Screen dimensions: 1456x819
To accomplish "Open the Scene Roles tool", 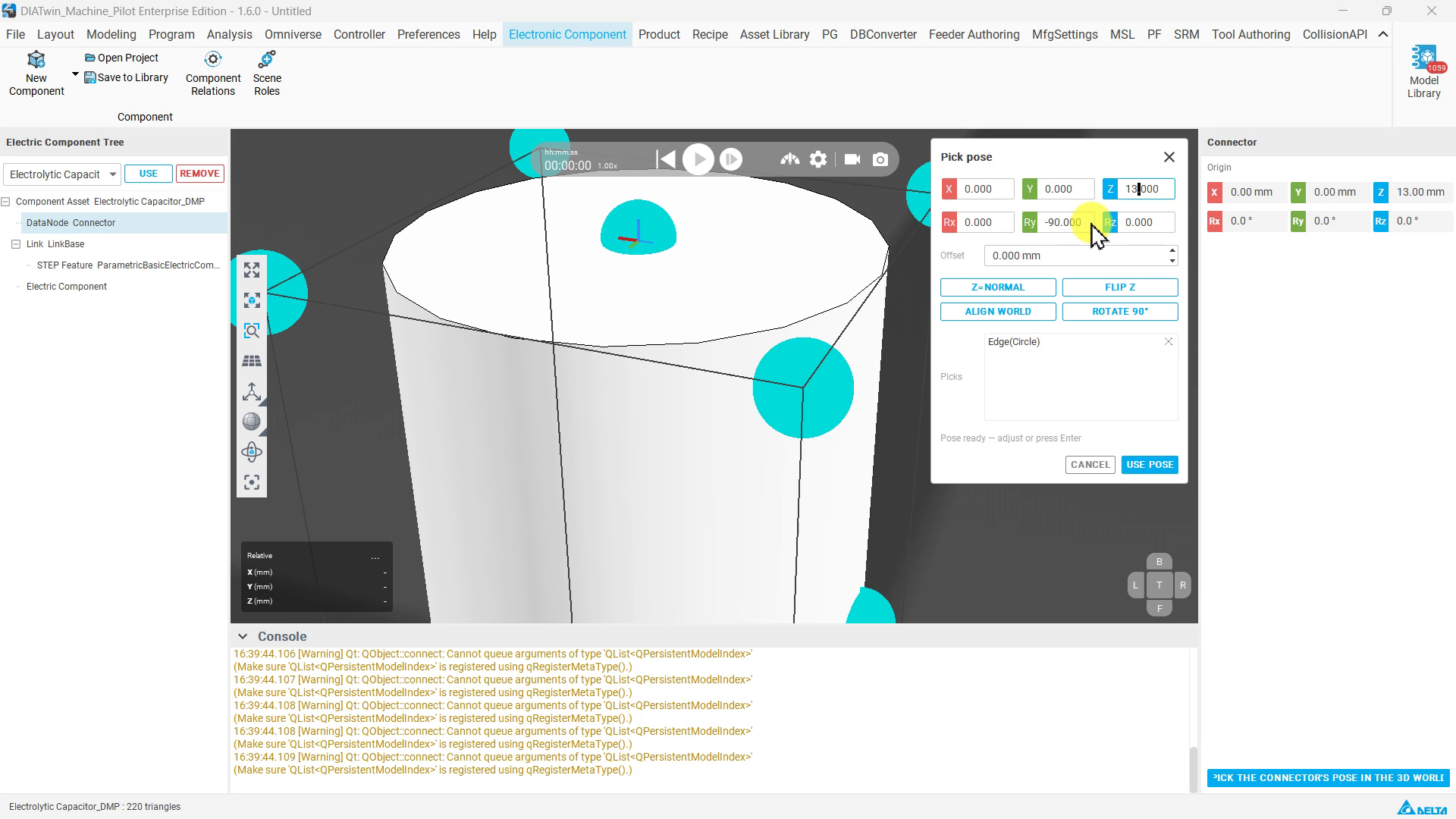I will 267,74.
